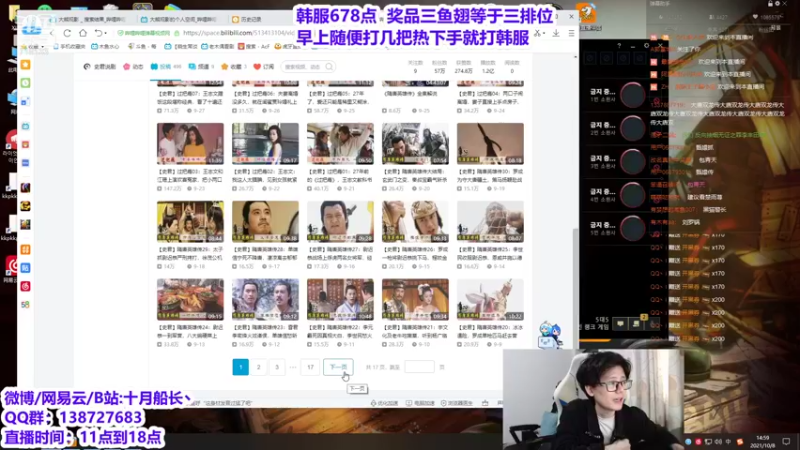The height and width of the screenshot is (450, 800).
Task: Click the search magnifier in space search box
Action: pyautogui.click(x=329, y=67)
